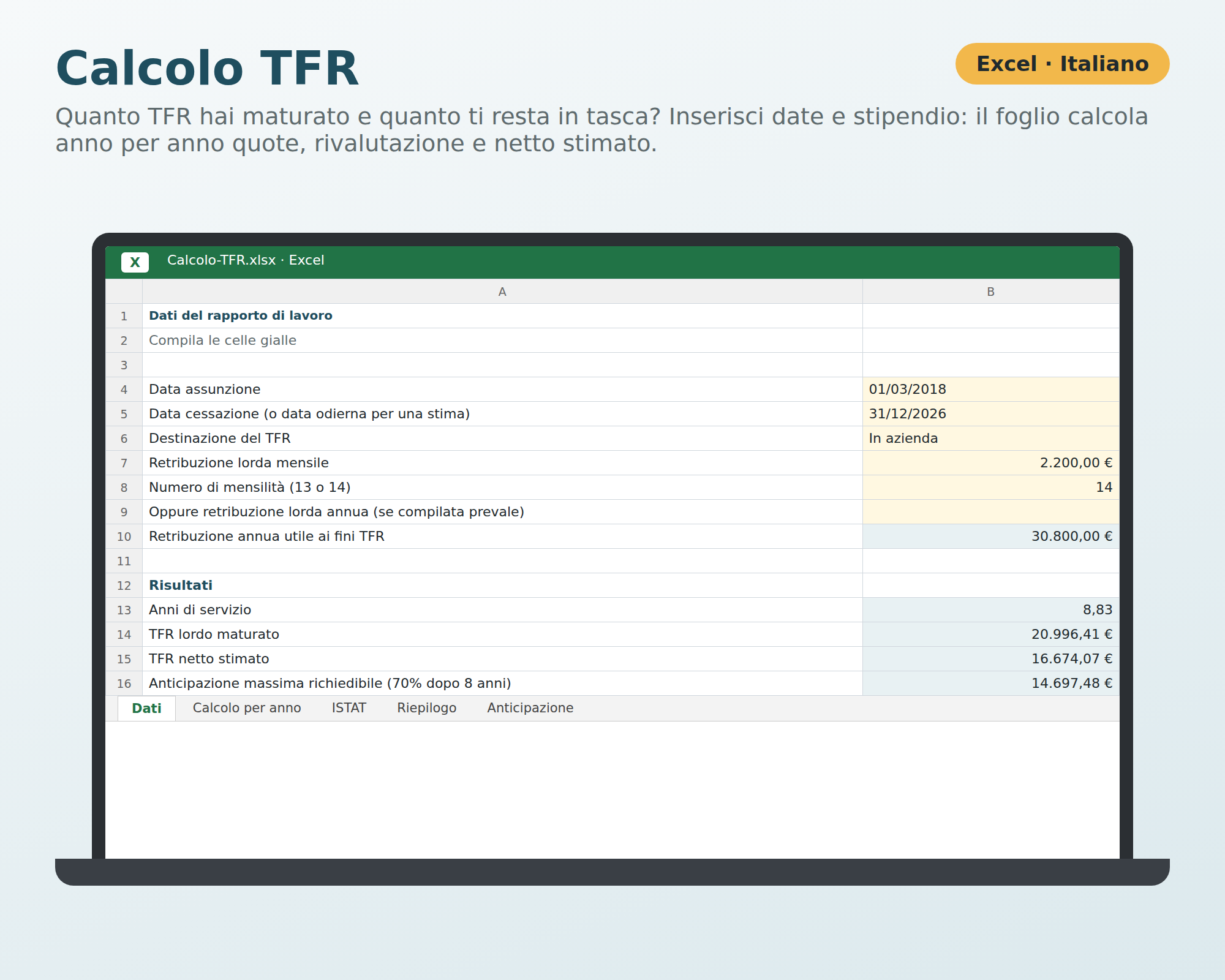The width and height of the screenshot is (1225, 980).
Task: Select TFR netto value 16.674,07 €
Action: (x=990, y=659)
